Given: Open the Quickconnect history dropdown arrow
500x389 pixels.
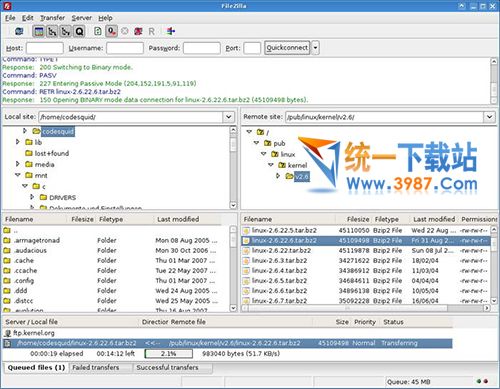Looking at the screenshot, I should click(315, 48).
